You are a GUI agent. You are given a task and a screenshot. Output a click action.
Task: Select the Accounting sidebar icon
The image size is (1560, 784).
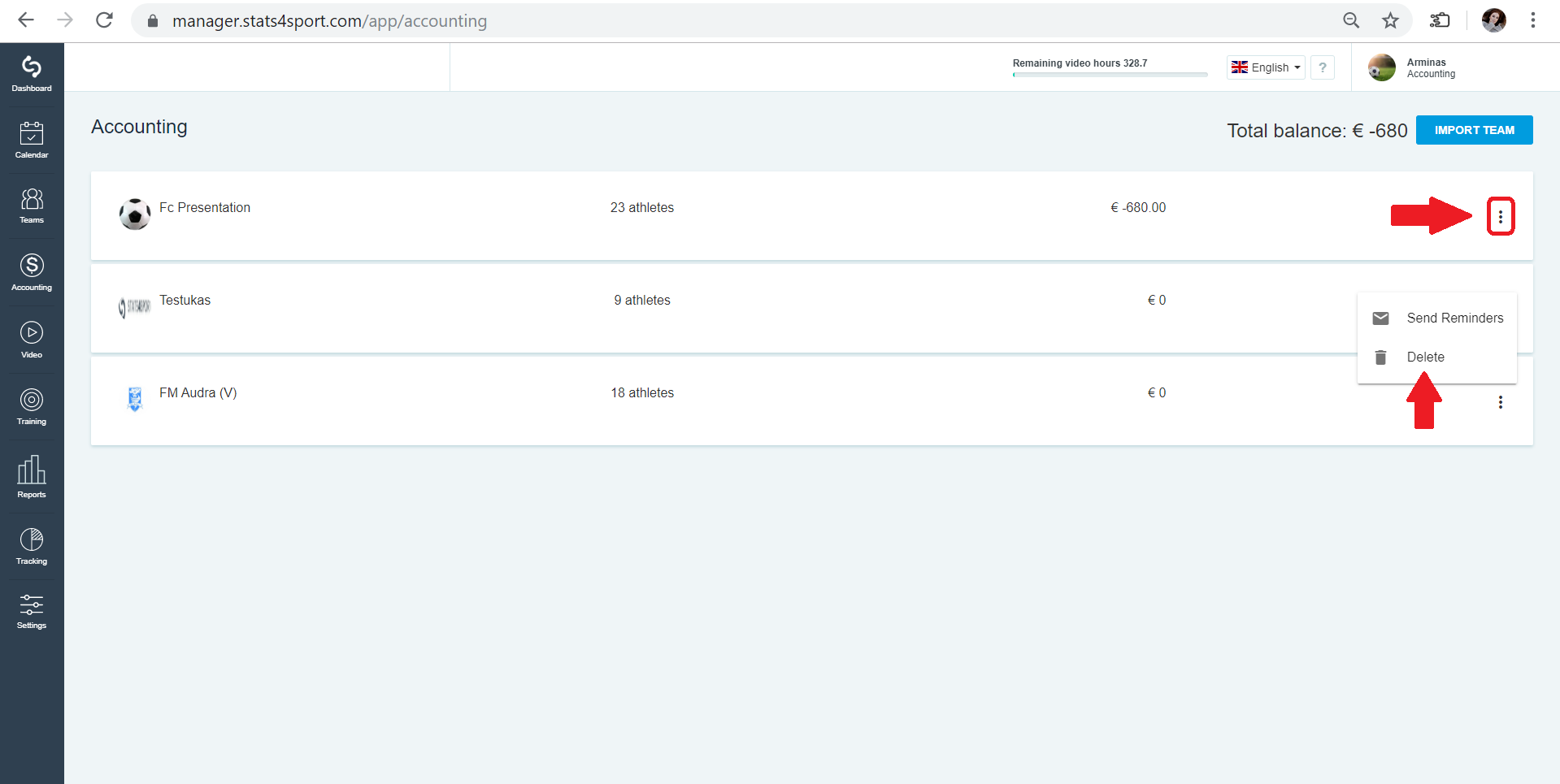pos(32,272)
